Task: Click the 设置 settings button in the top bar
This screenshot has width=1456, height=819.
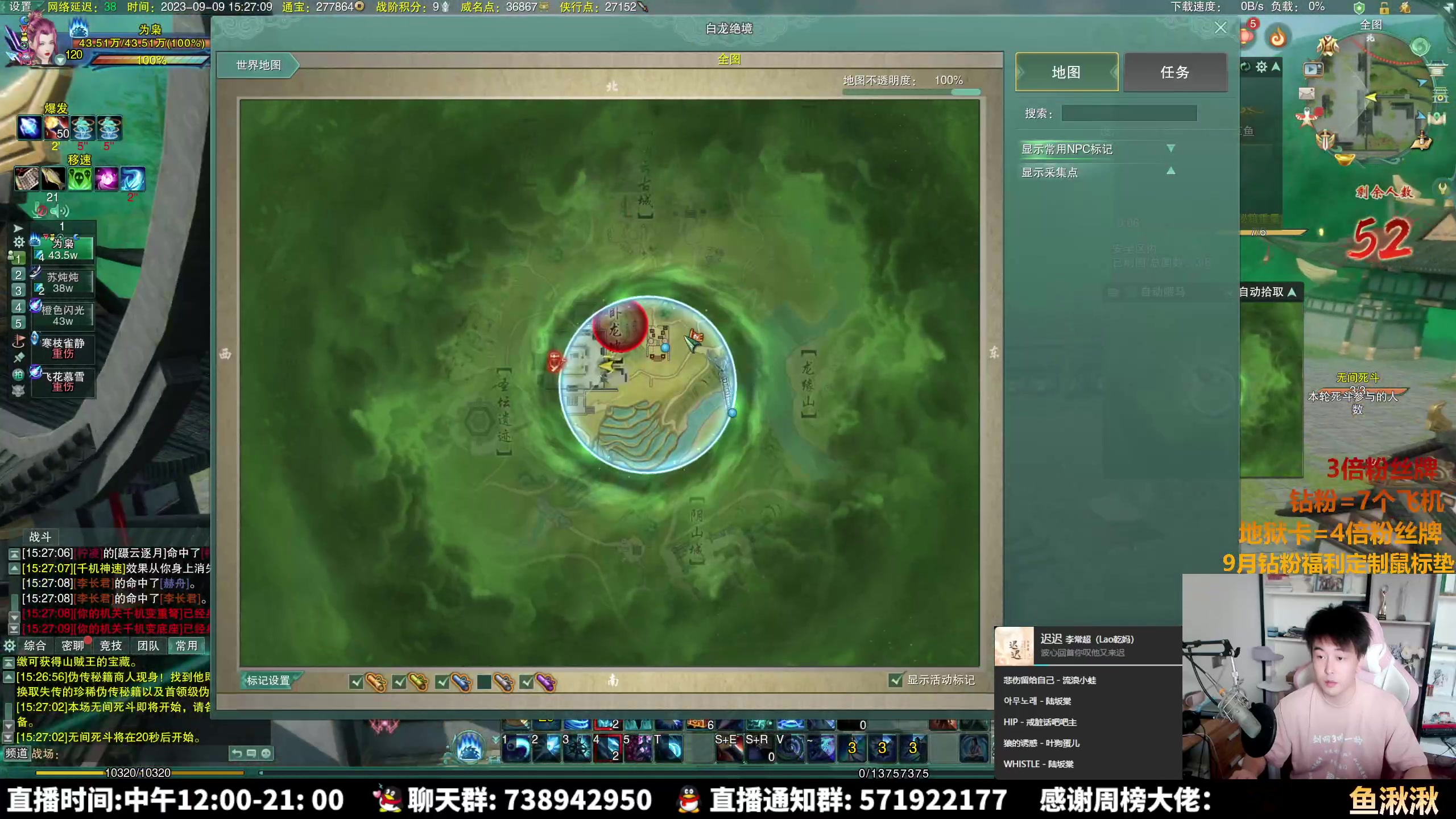Action: (x=20, y=7)
